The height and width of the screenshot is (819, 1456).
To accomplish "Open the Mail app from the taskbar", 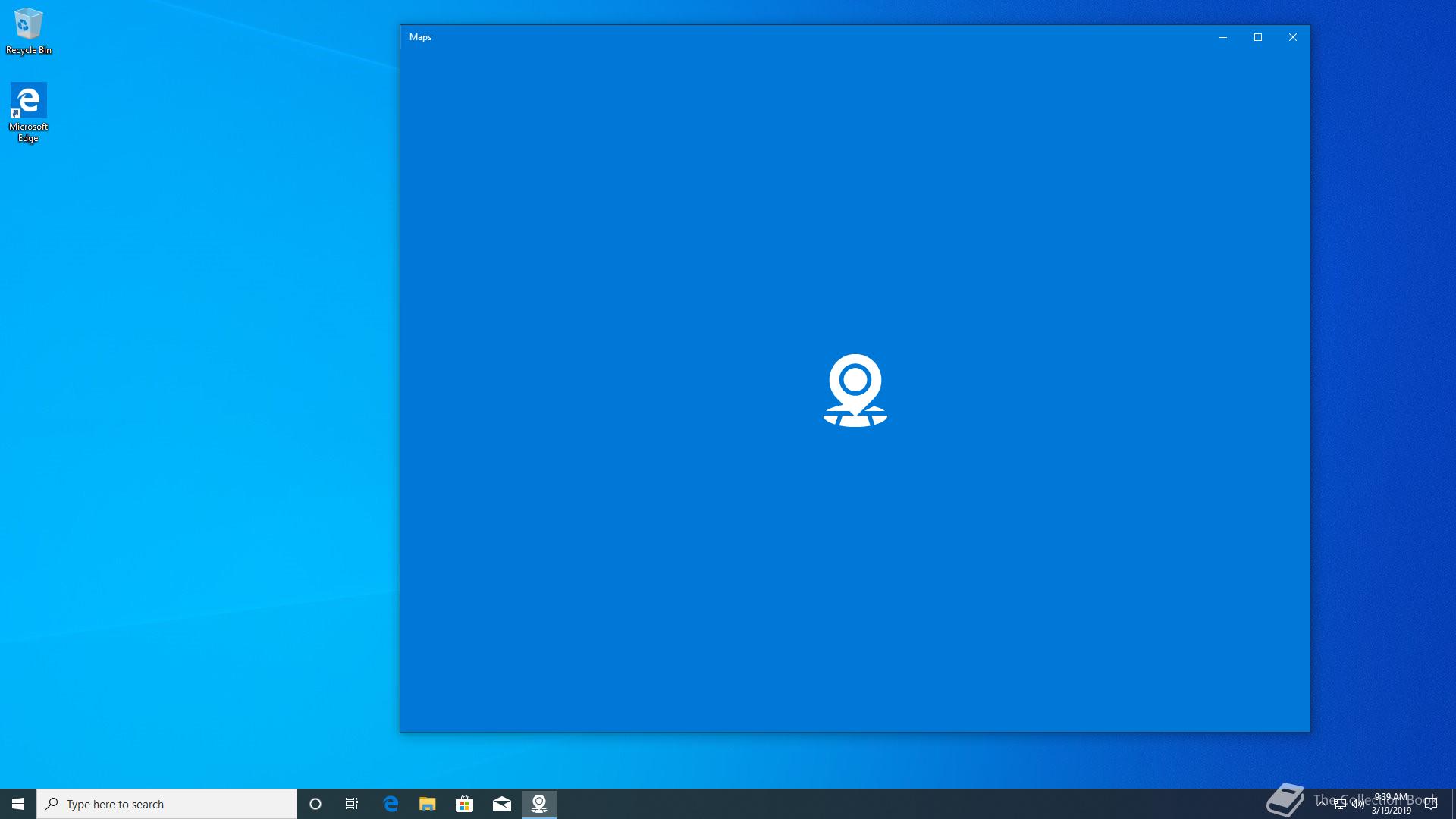I will [x=502, y=804].
